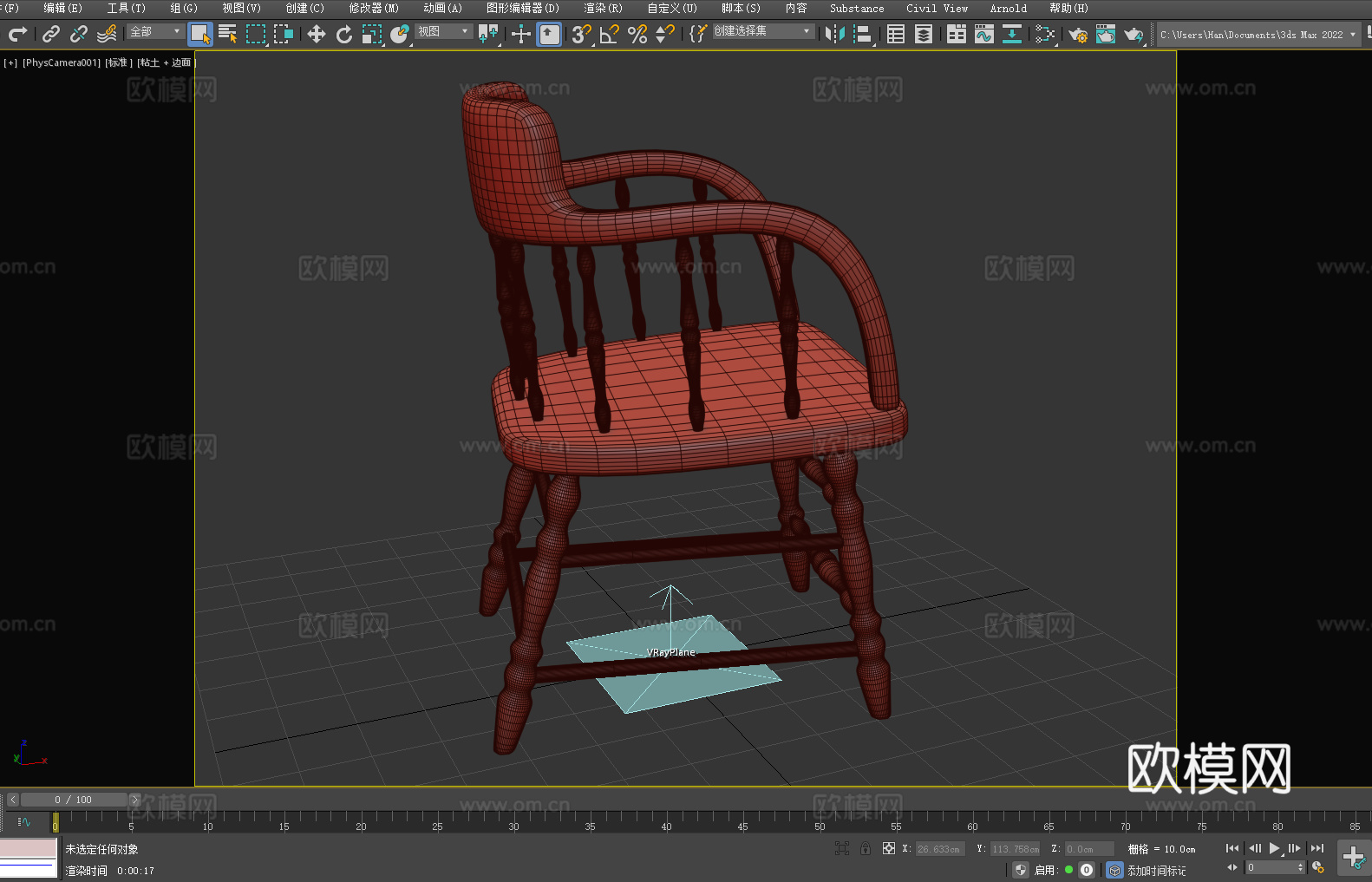Open mini curve editor toggle
Screen dimensions: 1372x882
pos(24,821)
